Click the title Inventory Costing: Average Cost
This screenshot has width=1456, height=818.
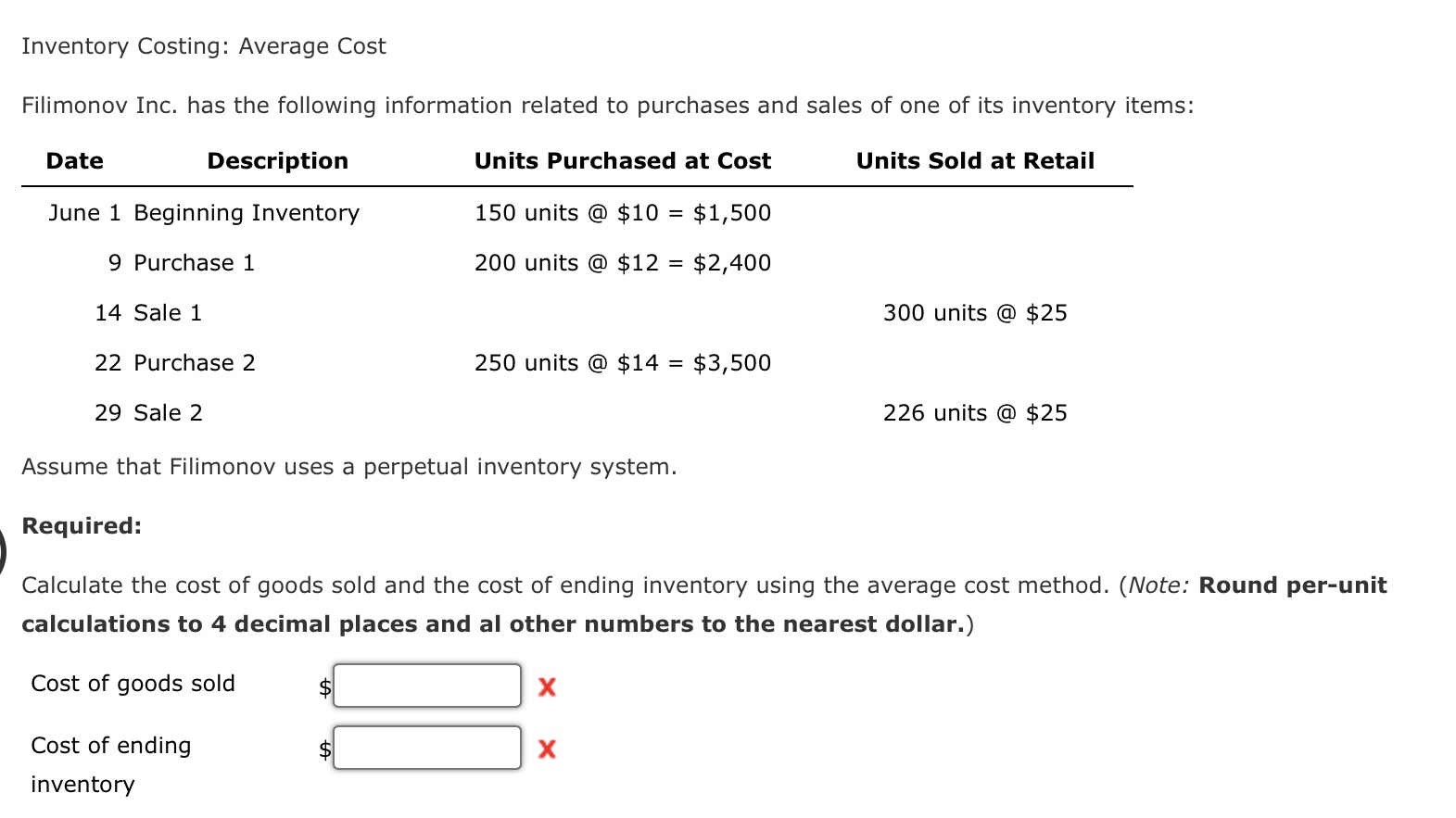click(x=203, y=45)
